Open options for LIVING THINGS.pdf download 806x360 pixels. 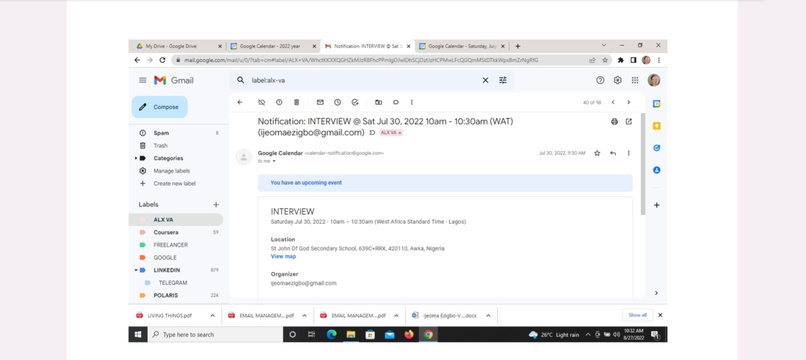click(212, 315)
